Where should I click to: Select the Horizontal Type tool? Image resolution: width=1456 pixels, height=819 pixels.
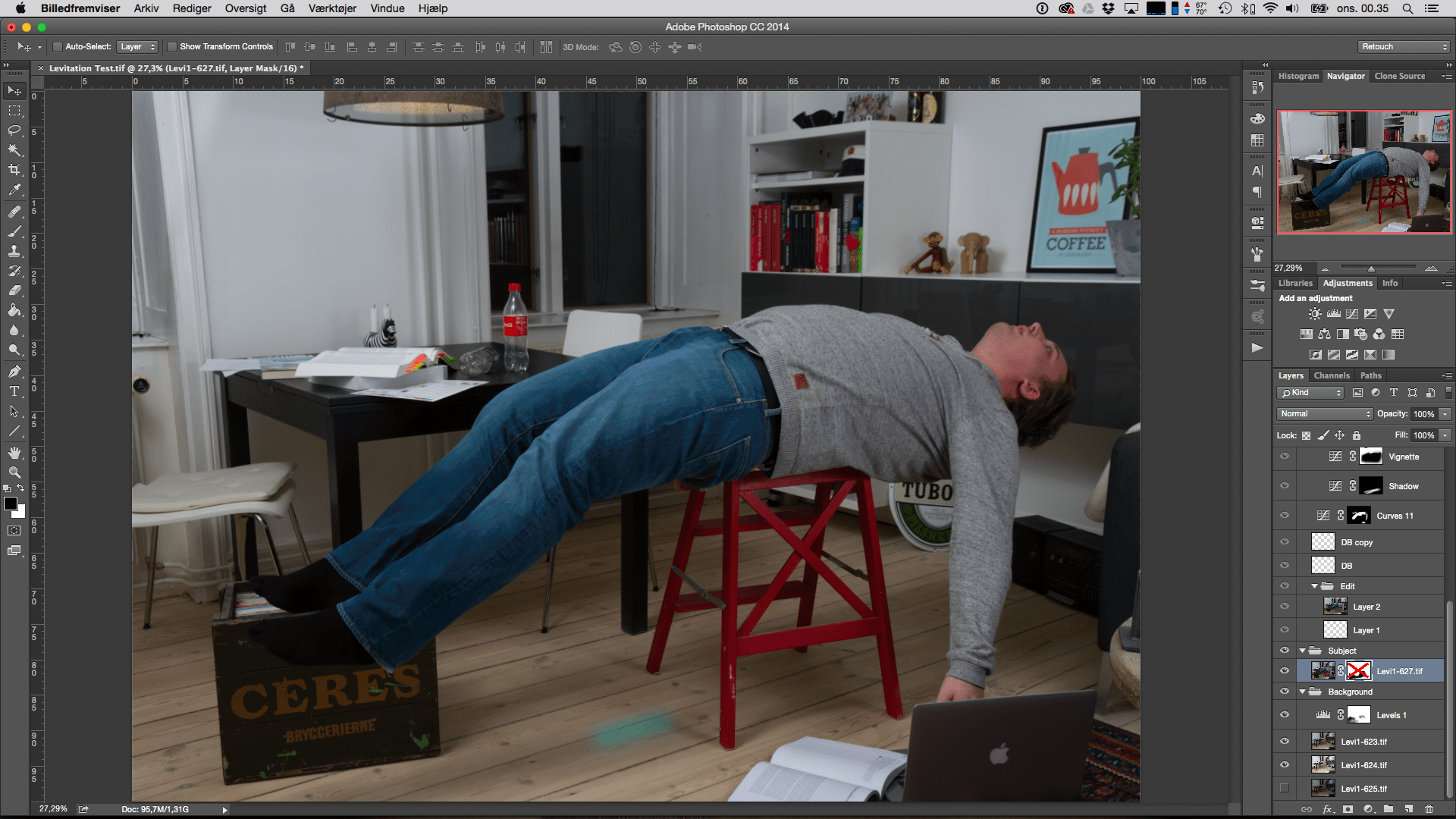(x=14, y=391)
